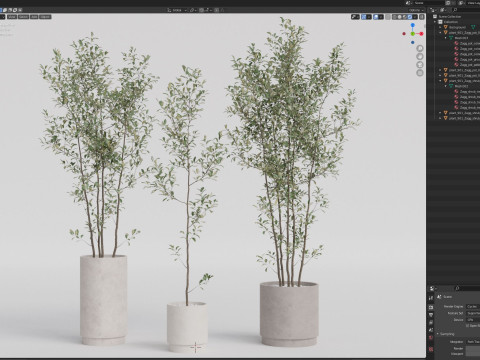This screenshot has height=360, width=480.
Task: Open the scene browse icon in top bar
Action: pyautogui.click(x=409, y=3)
